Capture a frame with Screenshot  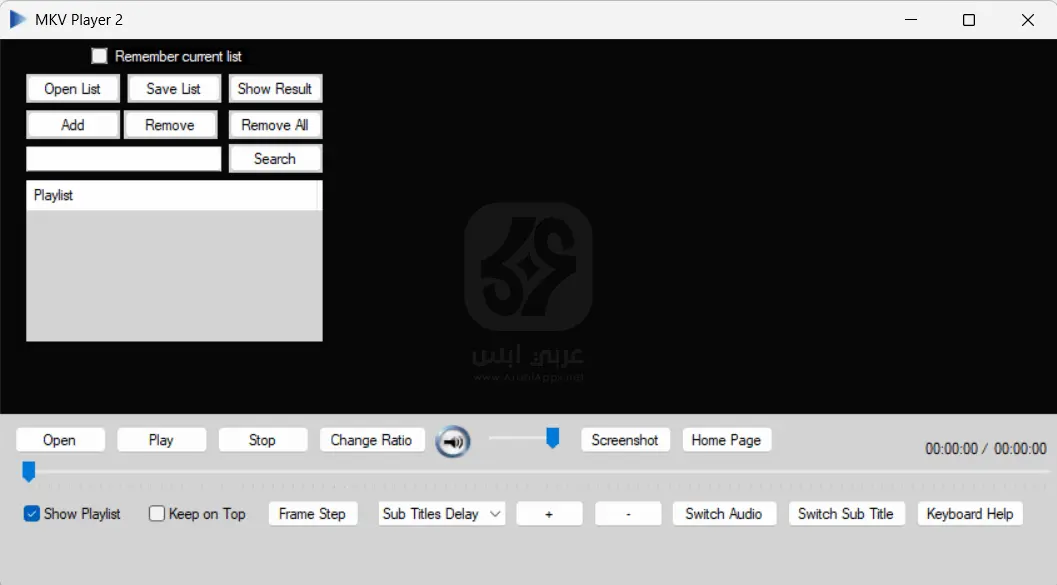[x=625, y=439]
